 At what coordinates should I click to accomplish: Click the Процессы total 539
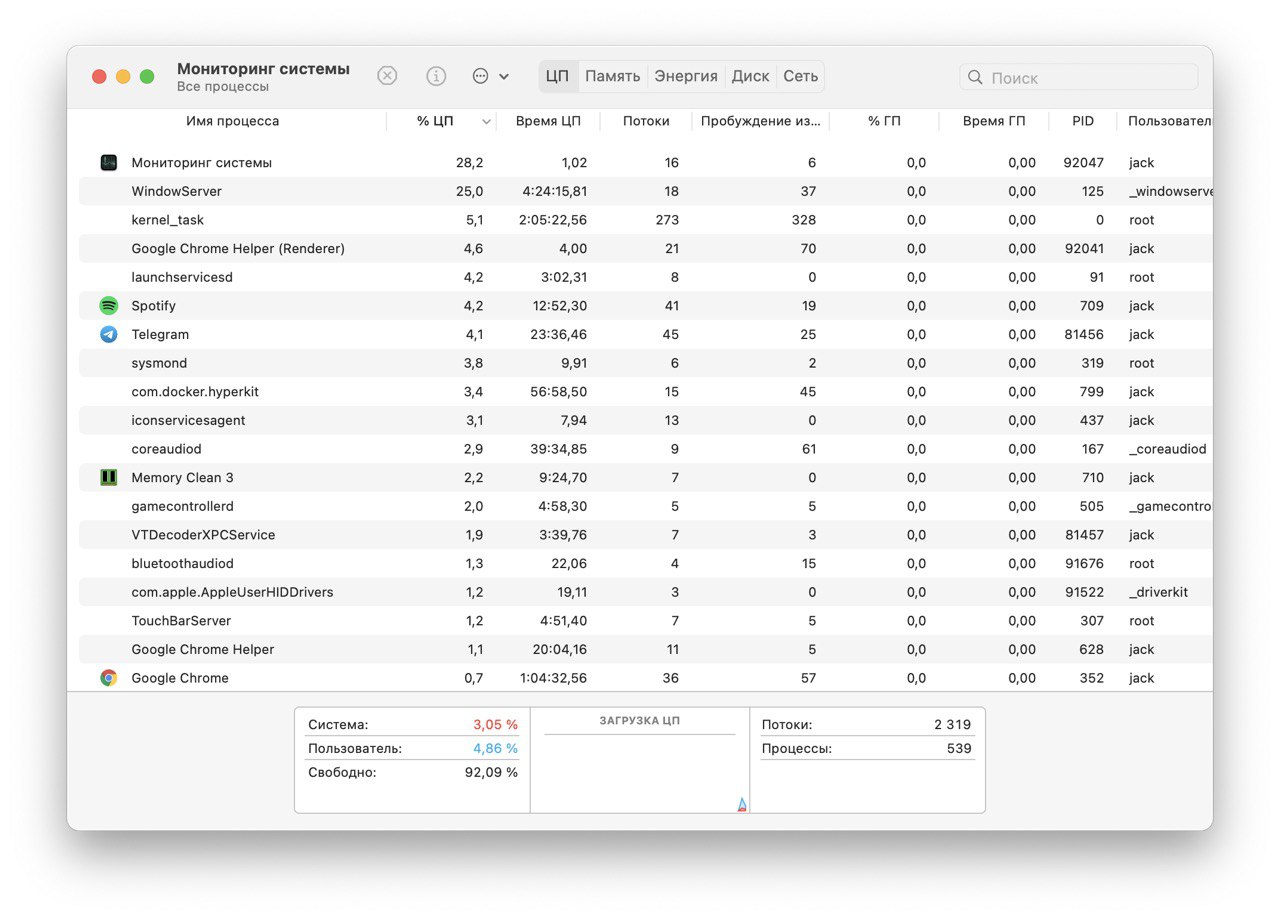[959, 749]
